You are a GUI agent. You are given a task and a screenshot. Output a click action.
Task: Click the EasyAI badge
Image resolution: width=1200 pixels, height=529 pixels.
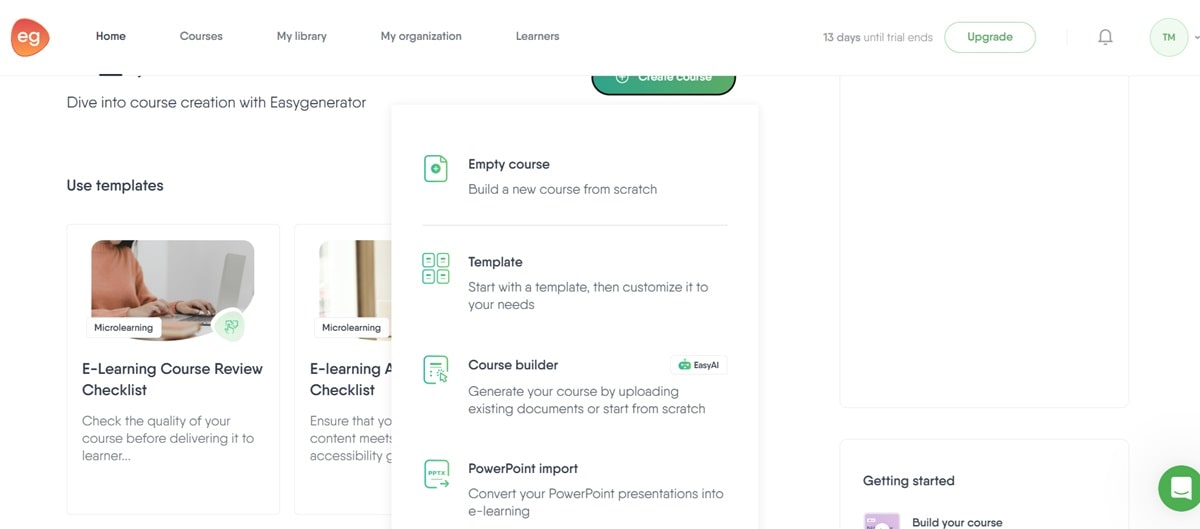(x=699, y=365)
